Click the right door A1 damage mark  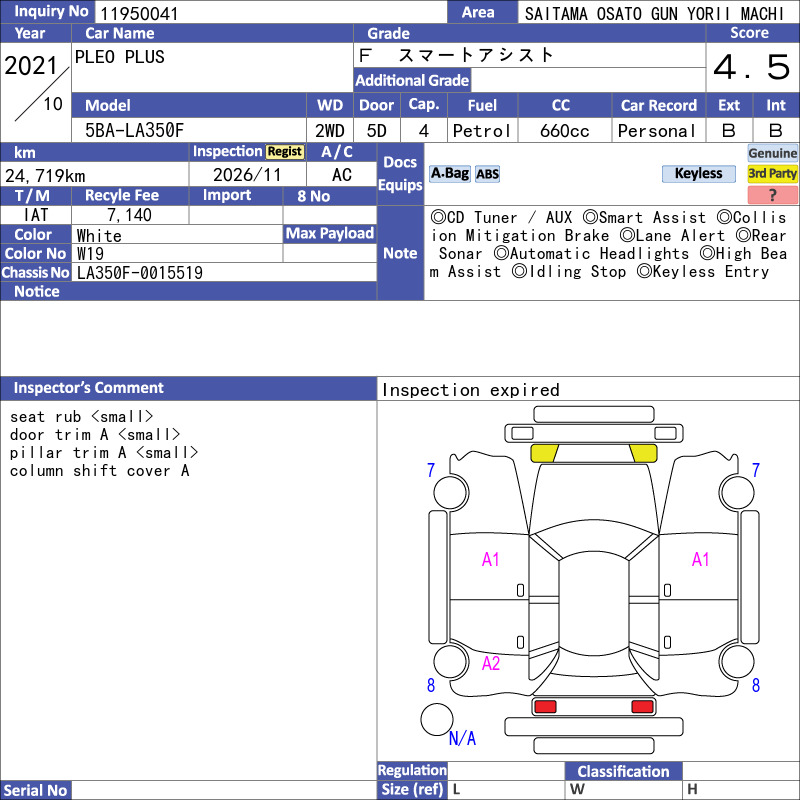point(701,560)
